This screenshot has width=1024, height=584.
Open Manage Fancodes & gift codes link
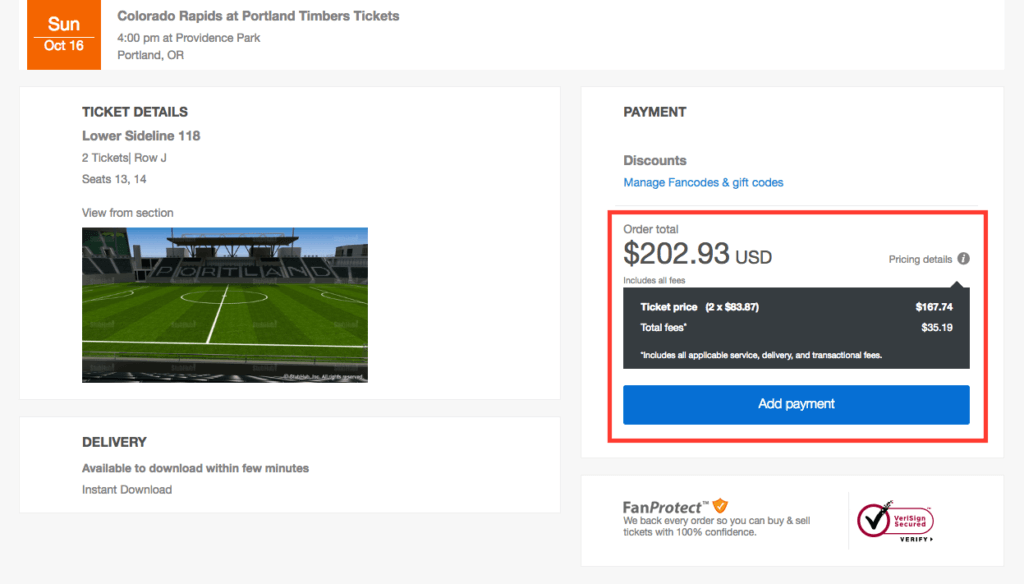pos(703,182)
